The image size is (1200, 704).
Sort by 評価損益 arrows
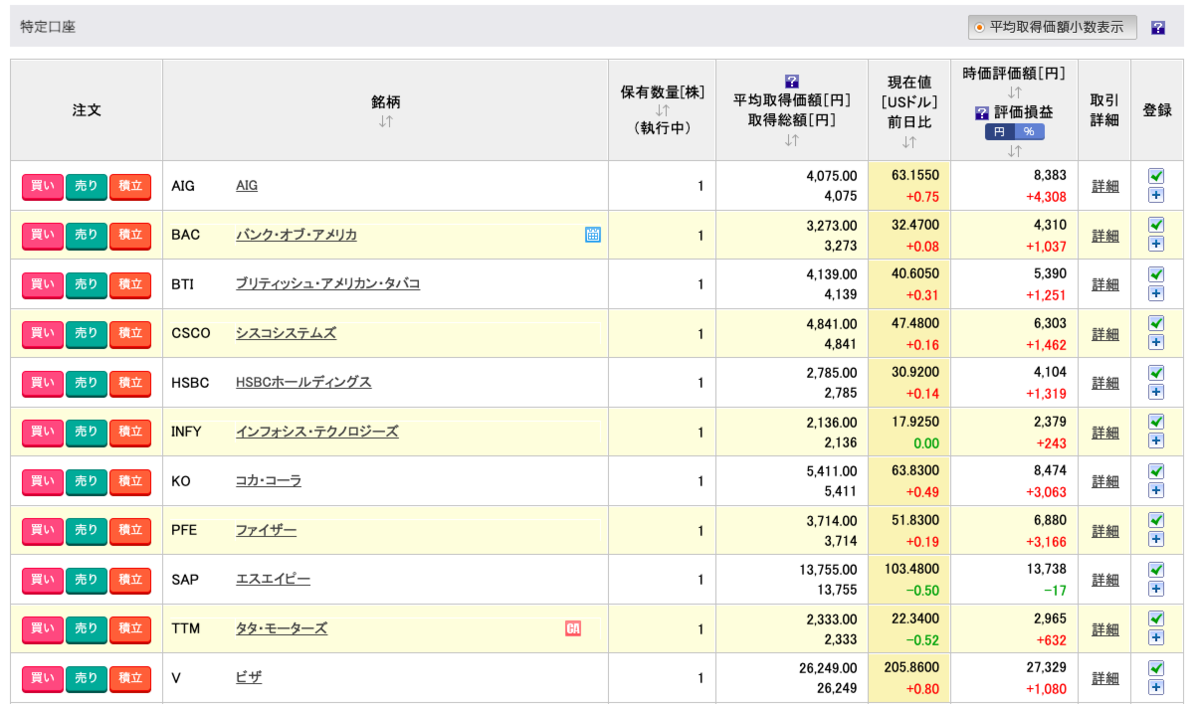[x=1014, y=151]
